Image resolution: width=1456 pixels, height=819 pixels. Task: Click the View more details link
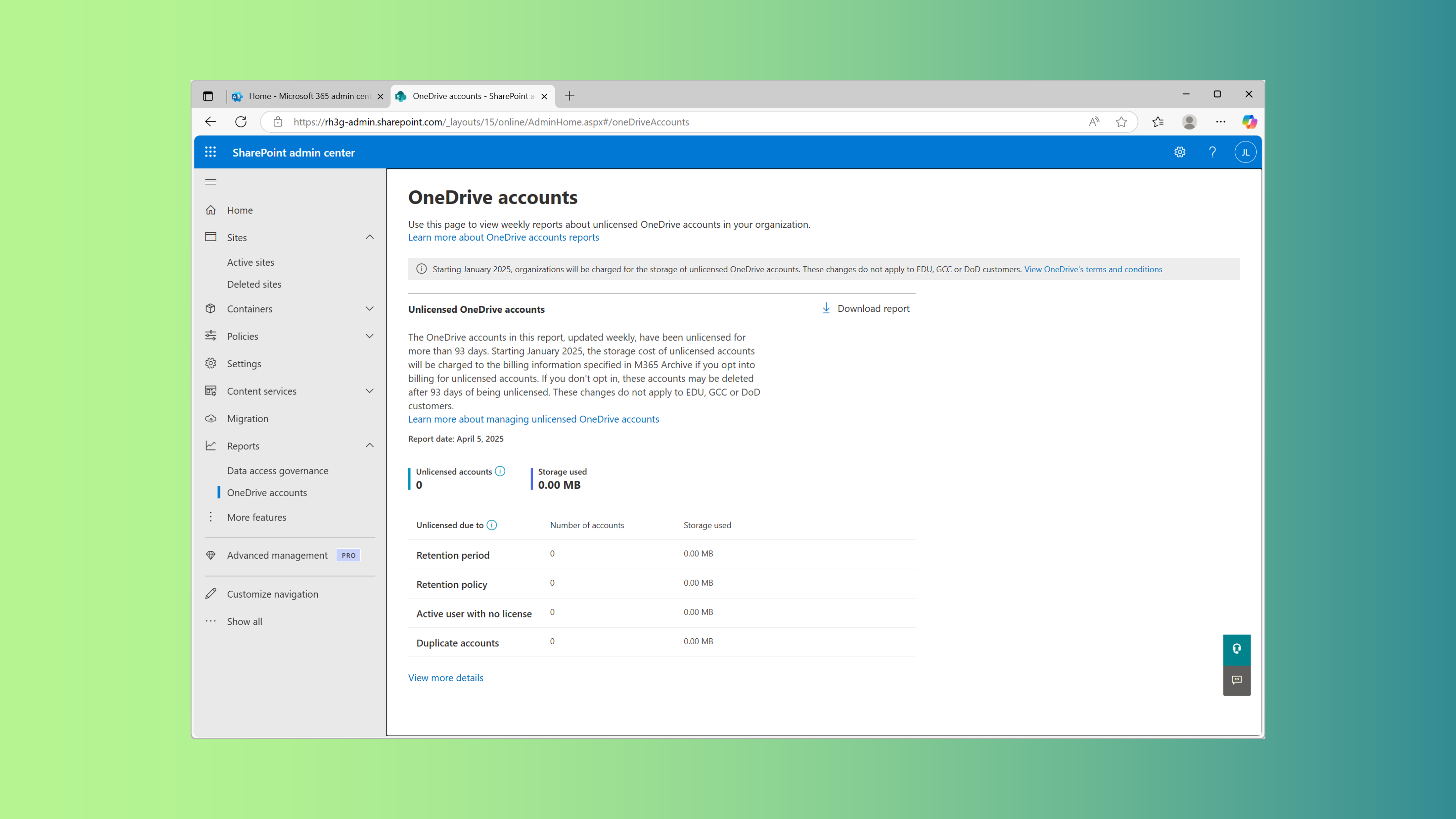pyautogui.click(x=445, y=677)
